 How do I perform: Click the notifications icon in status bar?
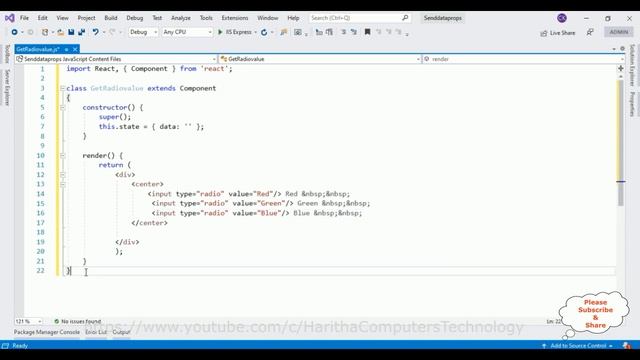(627, 346)
